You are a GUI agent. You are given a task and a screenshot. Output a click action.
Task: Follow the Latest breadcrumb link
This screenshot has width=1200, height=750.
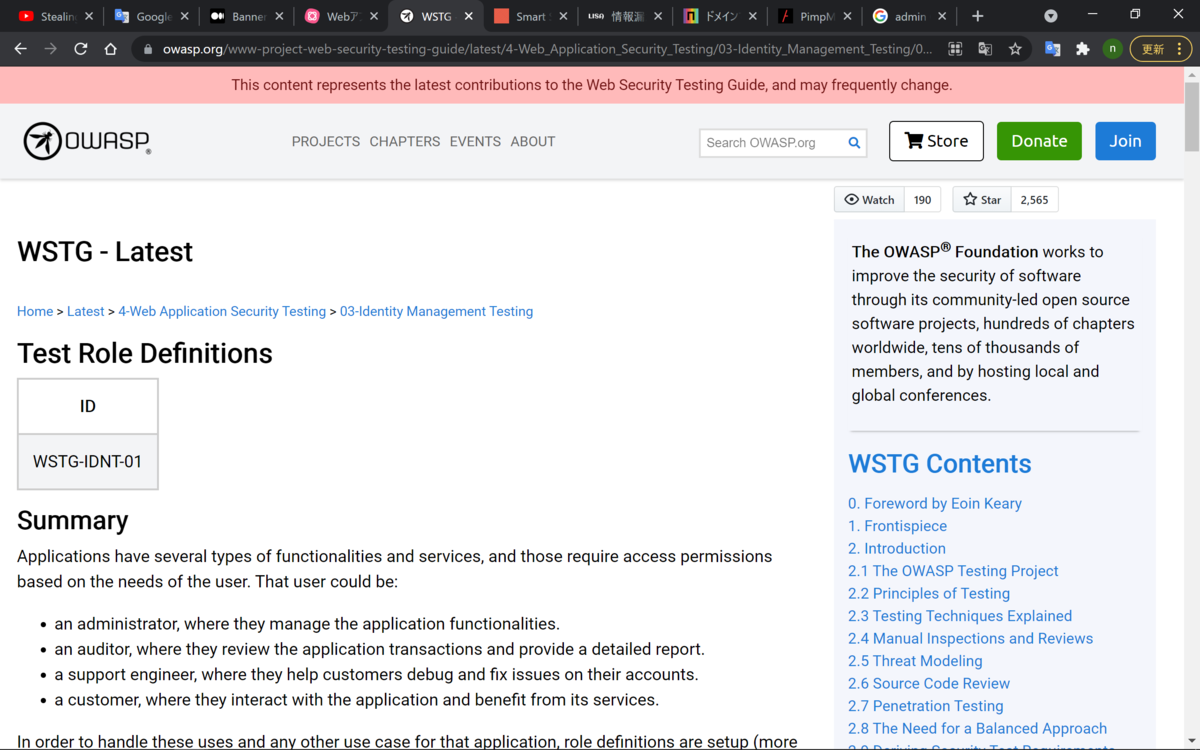pyautogui.click(x=85, y=311)
